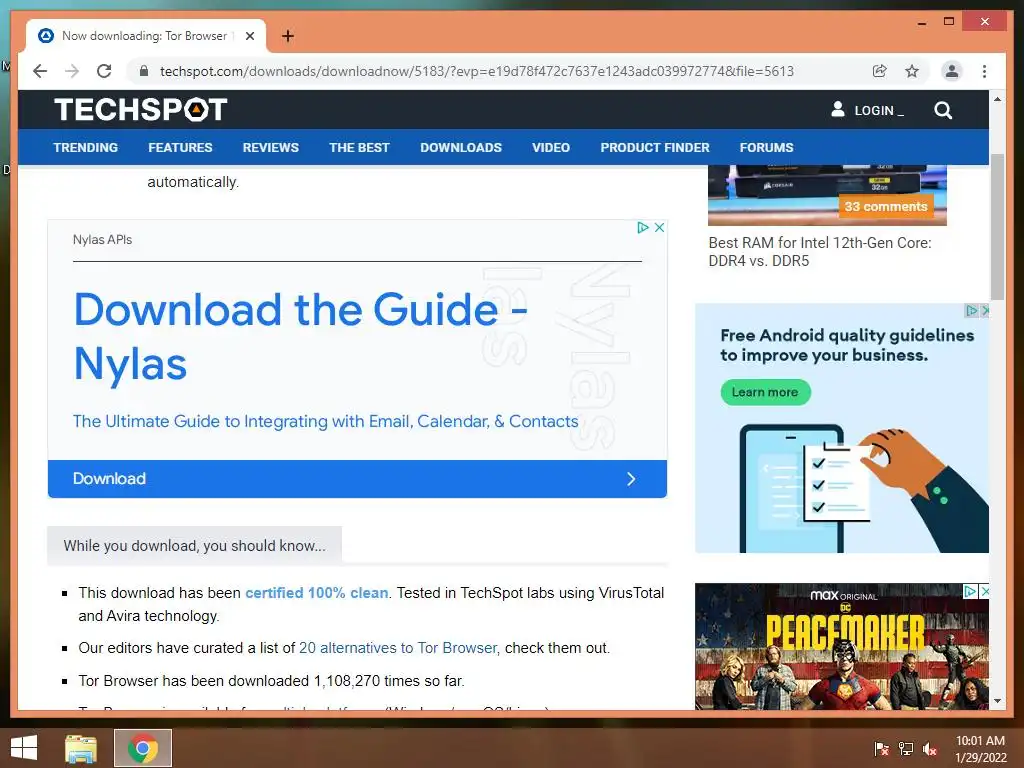This screenshot has height=768, width=1024.
Task: Click the page vertical scrollbar thumb
Action: (x=997, y=227)
